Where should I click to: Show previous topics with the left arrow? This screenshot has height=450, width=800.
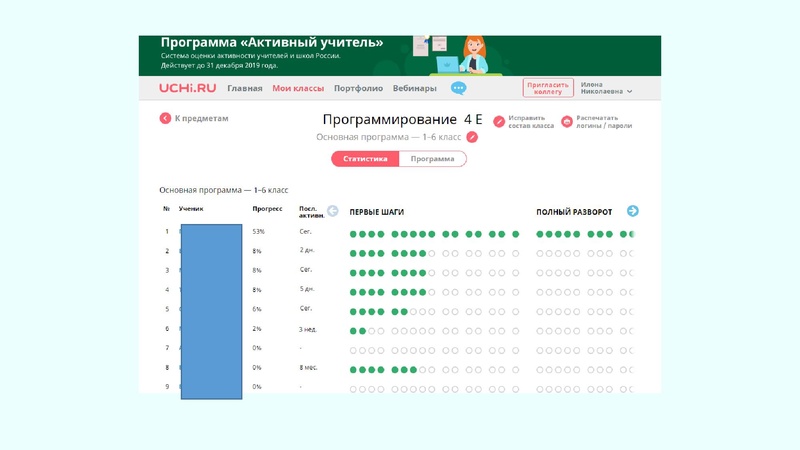tap(333, 211)
